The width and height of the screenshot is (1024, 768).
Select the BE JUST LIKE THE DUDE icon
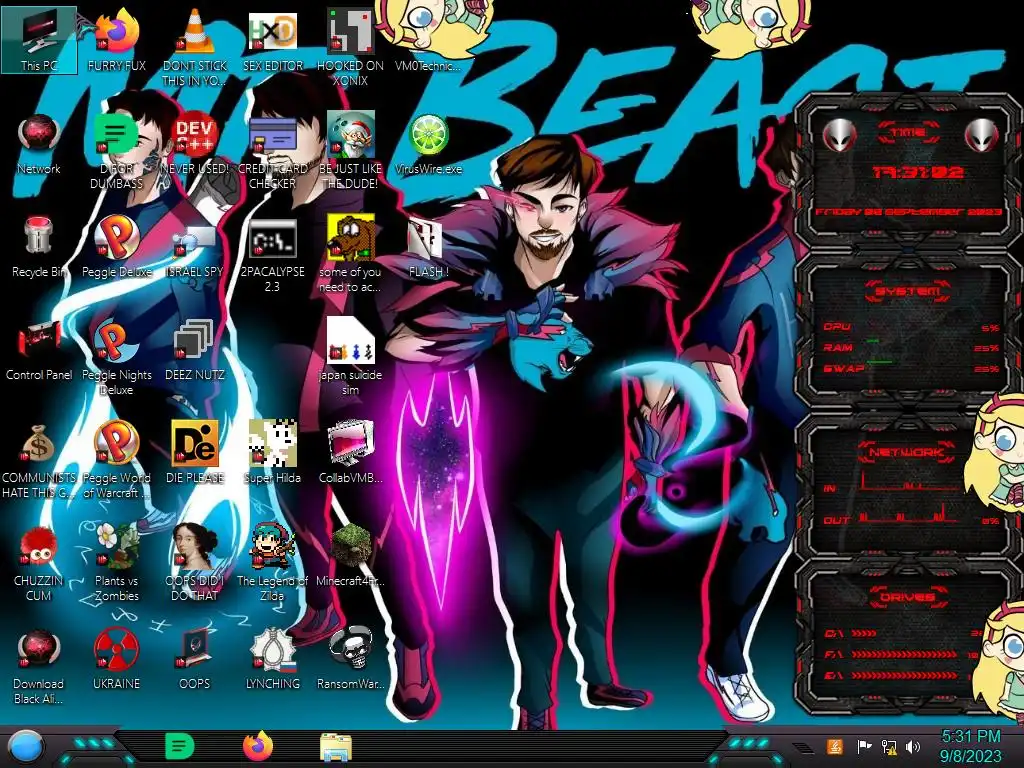351,152
